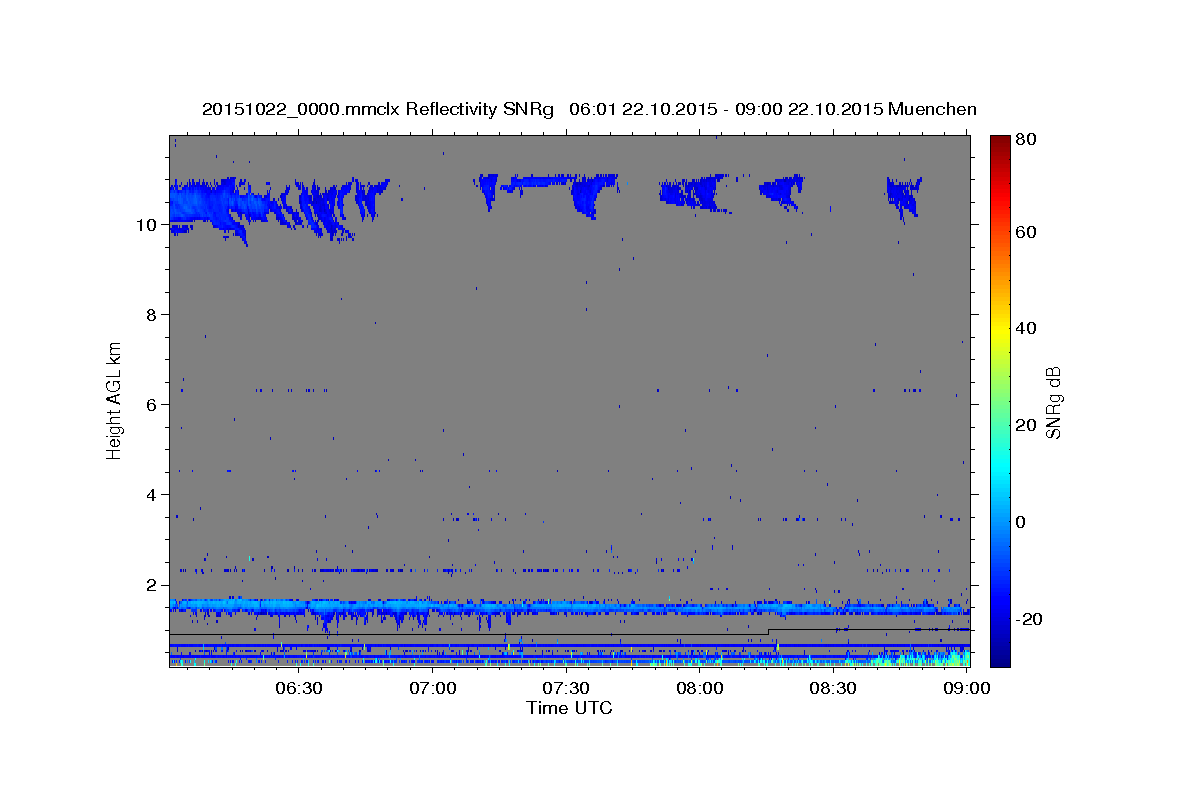Click the 6 km height tick label
Screen dimensions: 1200x800
pos(152,405)
